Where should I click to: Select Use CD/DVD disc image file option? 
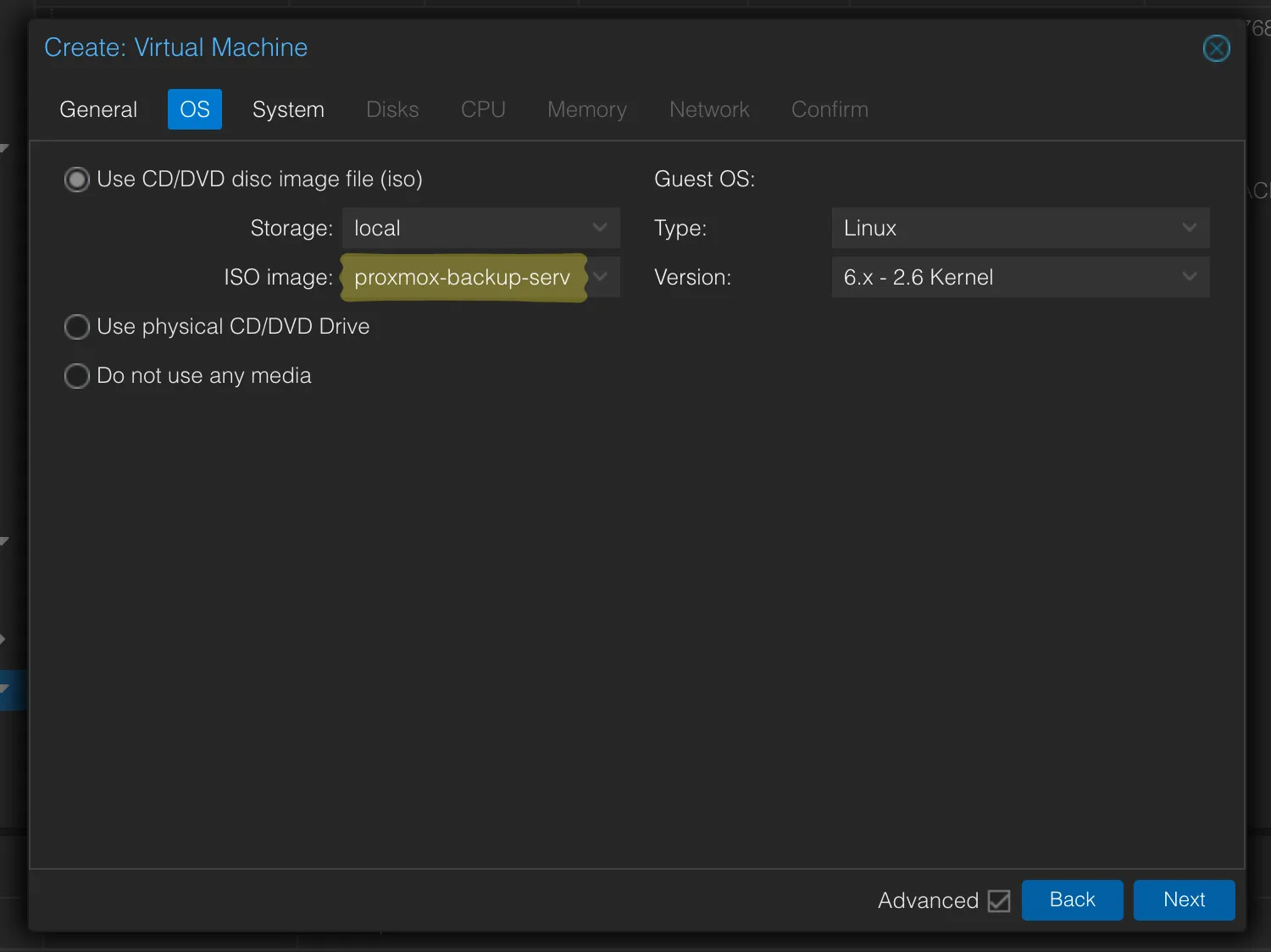(x=77, y=180)
